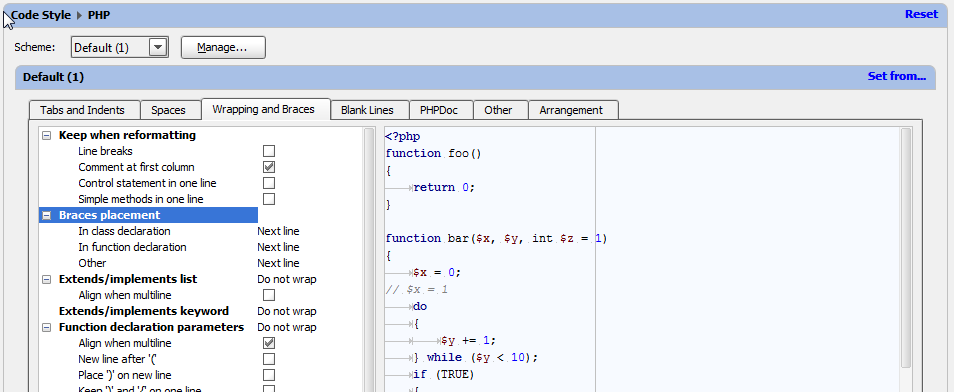Change Function declaration parameters wrap setting
The image size is (954, 392).
pos(287,327)
